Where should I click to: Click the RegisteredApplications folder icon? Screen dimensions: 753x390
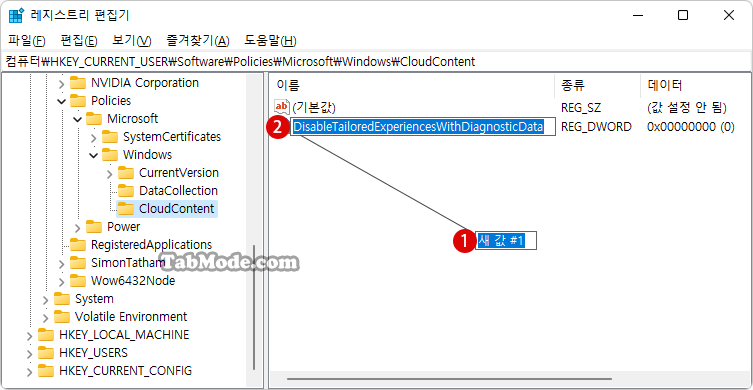click(x=78, y=245)
